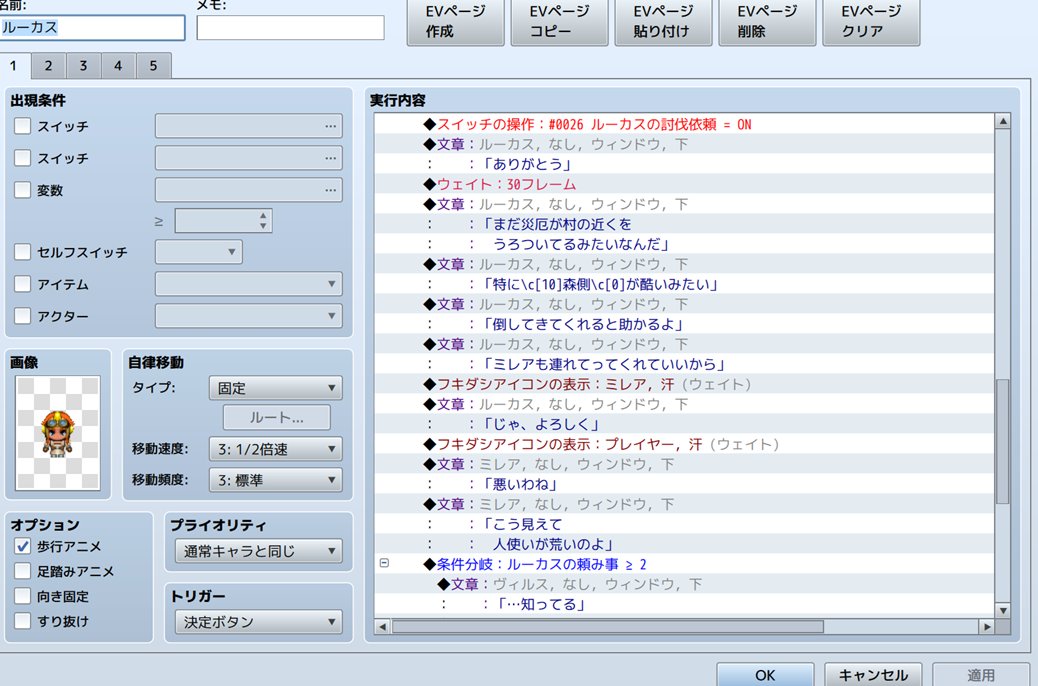
Task: Select the 「ミレアも連れてってくれていいから」 line
Action: (x=684, y=364)
